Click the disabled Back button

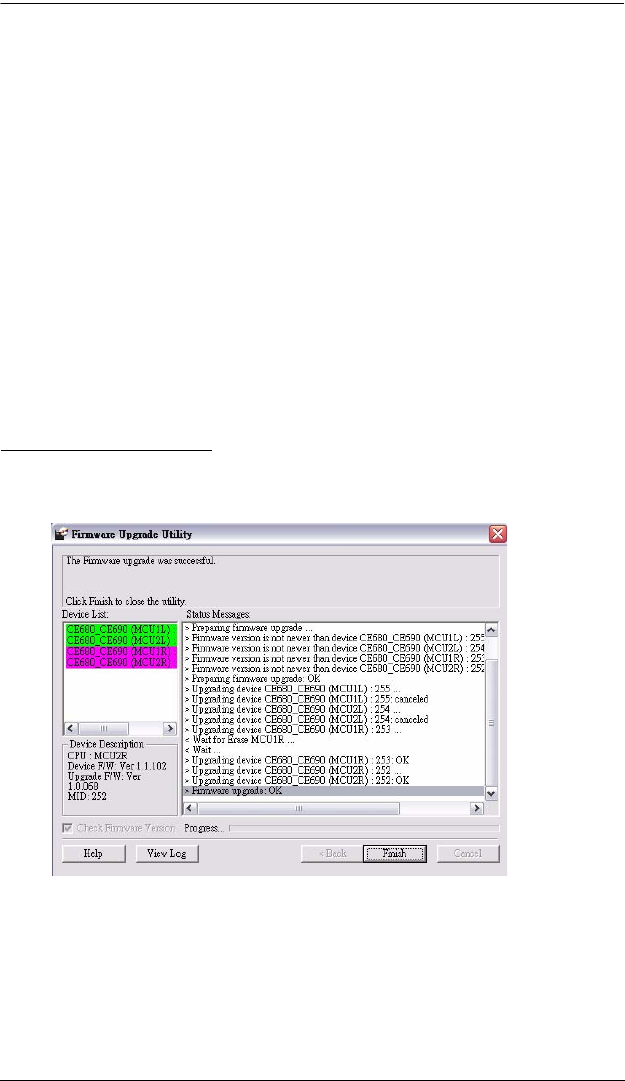(x=333, y=853)
